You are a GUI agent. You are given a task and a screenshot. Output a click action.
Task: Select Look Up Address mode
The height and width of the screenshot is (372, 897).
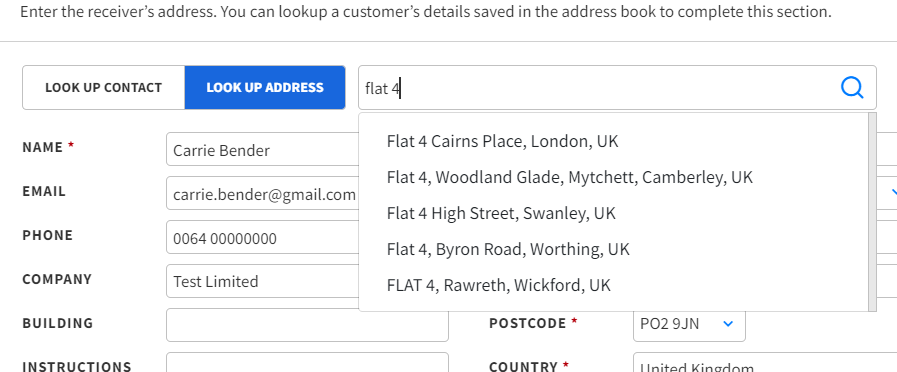coord(265,88)
